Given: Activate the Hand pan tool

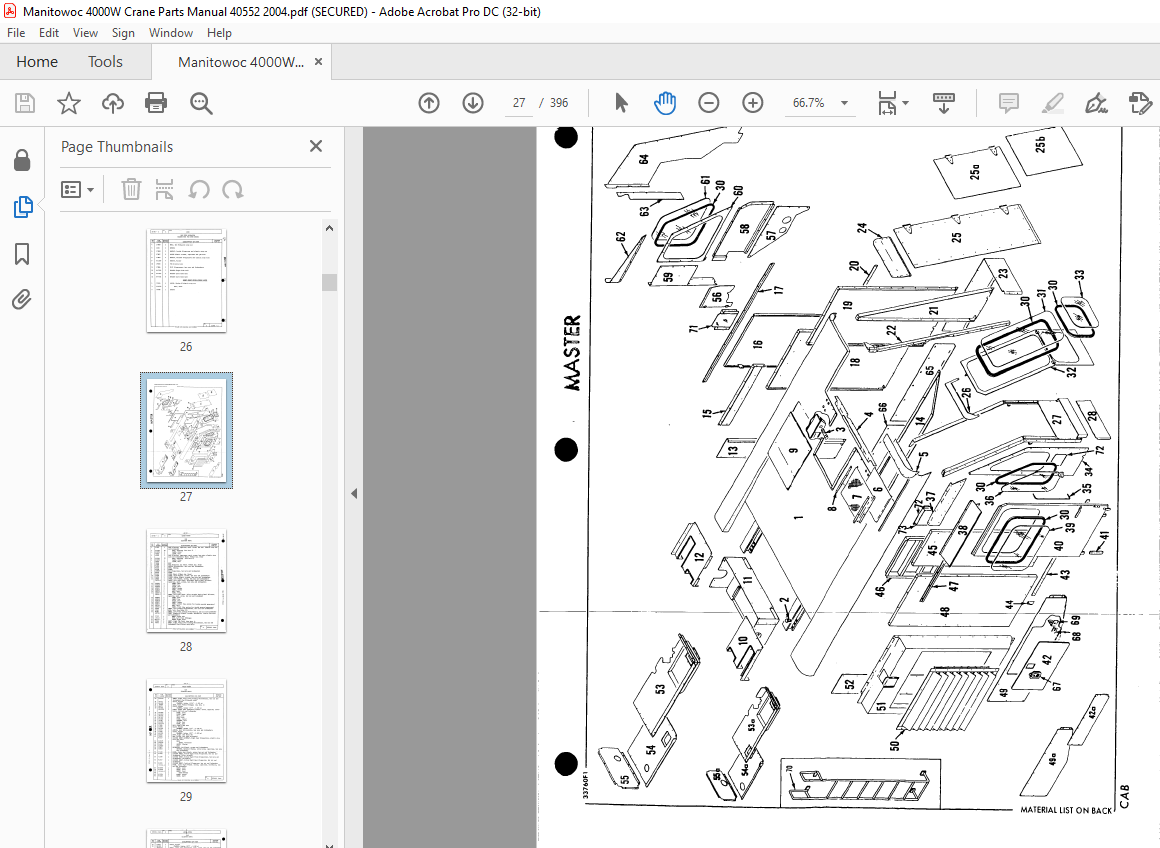Looking at the screenshot, I should (665, 103).
